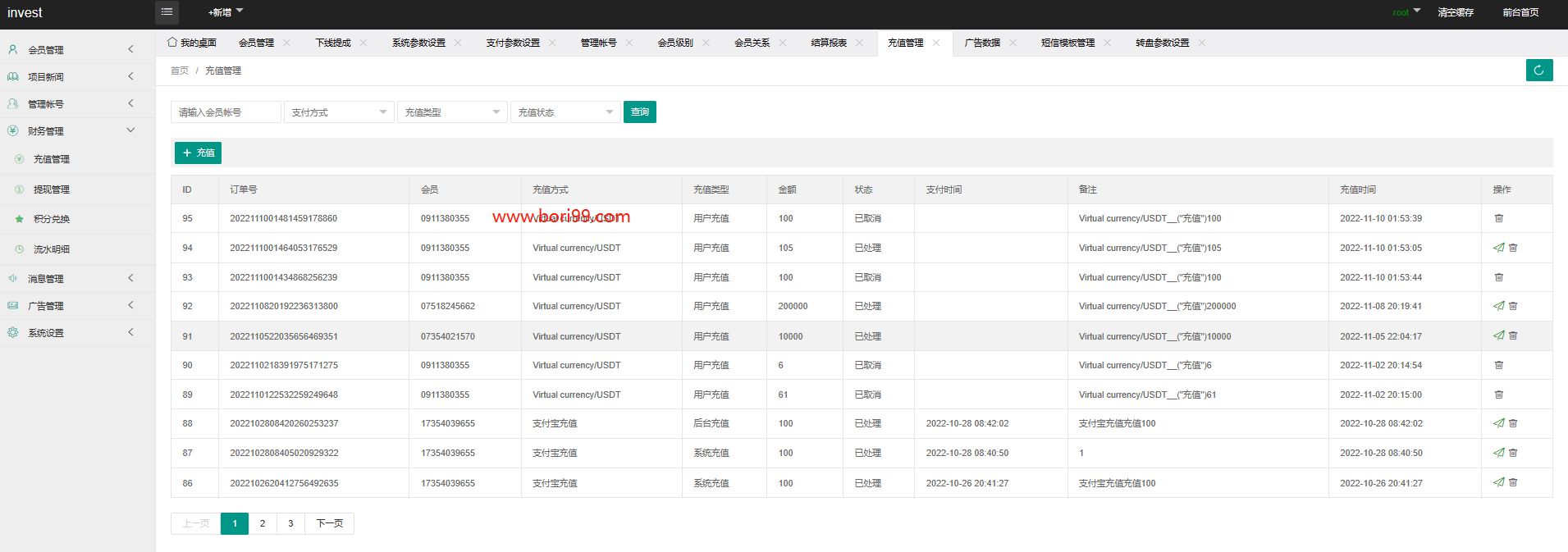Click send icon for record ID 92
The width and height of the screenshot is (1568, 552).
(1498, 306)
